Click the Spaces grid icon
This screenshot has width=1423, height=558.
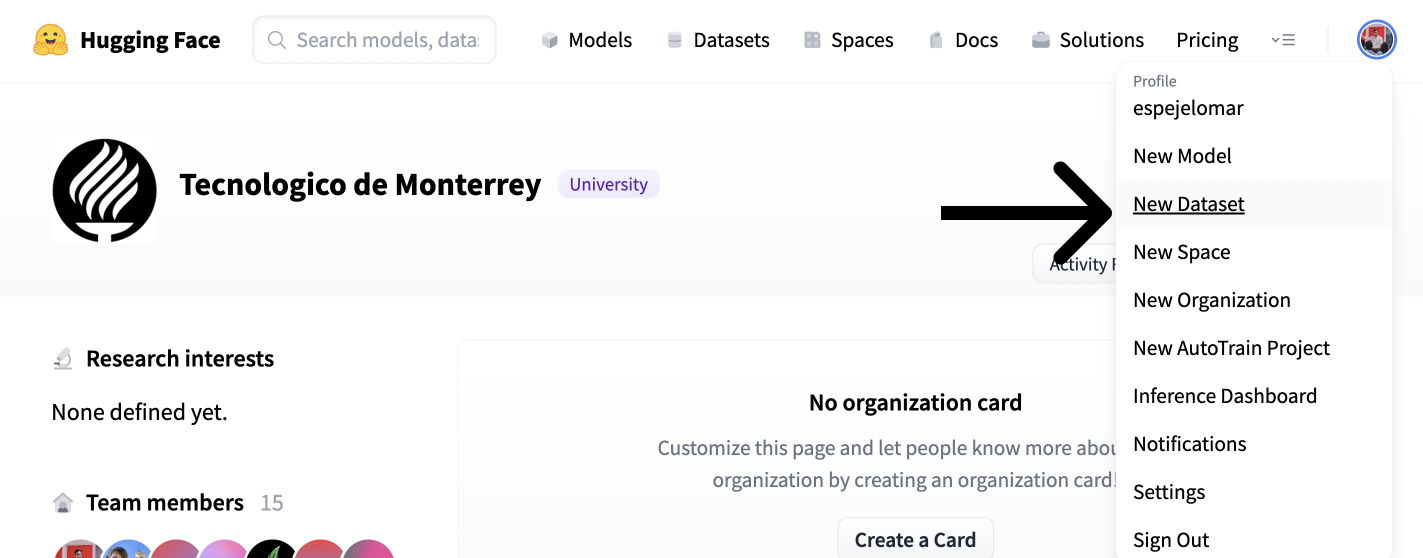pos(812,40)
